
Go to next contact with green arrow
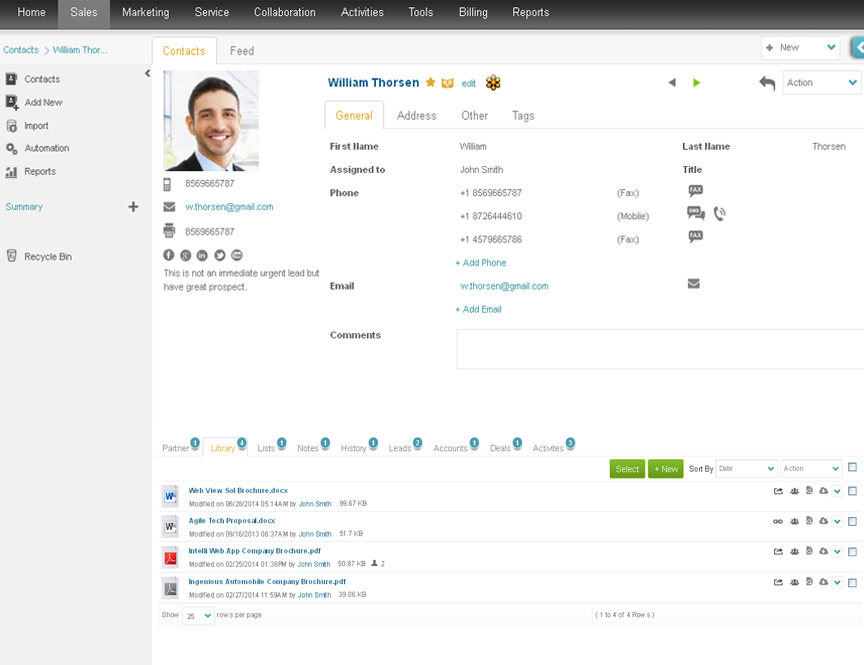point(696,83)
